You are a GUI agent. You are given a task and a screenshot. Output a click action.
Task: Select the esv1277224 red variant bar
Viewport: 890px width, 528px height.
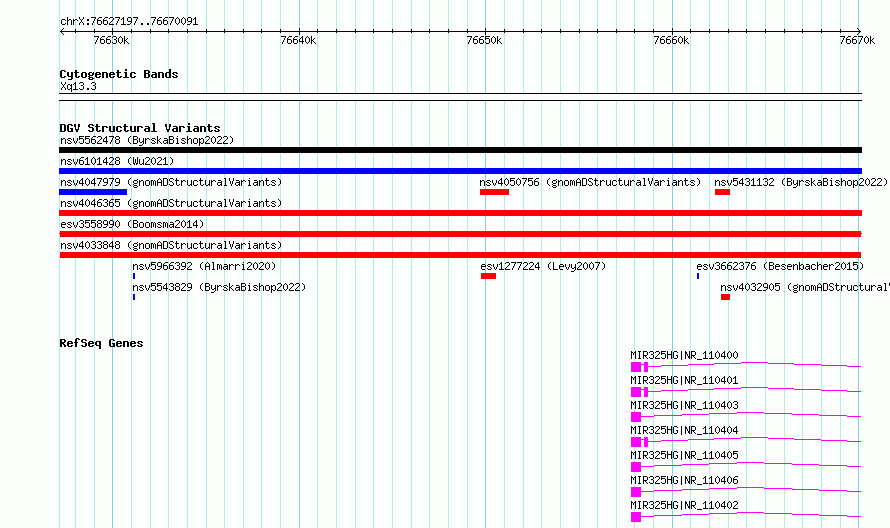click(x=488, y=276)
